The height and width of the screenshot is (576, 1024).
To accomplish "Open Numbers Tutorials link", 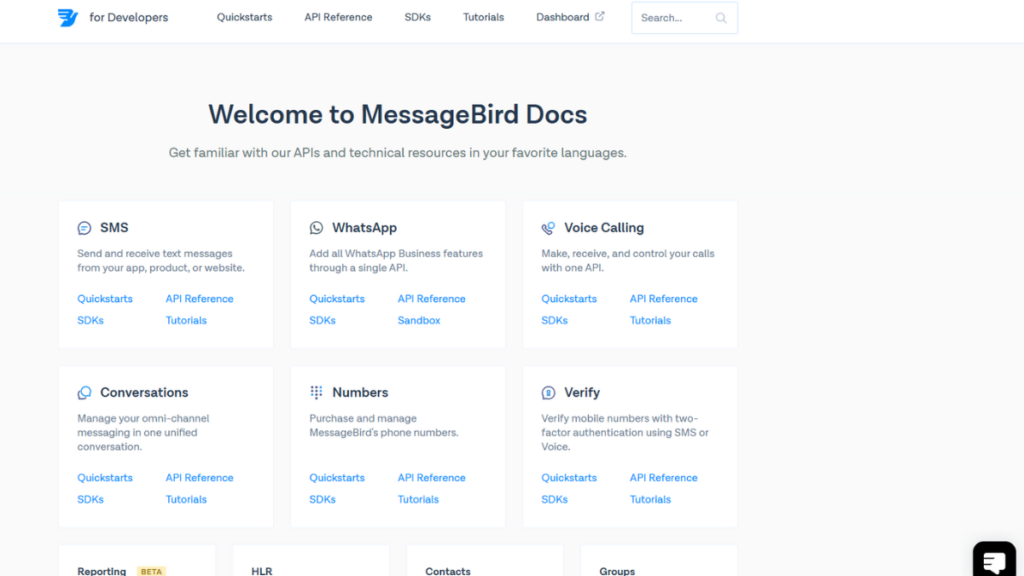I will click(x=417, y=499).
